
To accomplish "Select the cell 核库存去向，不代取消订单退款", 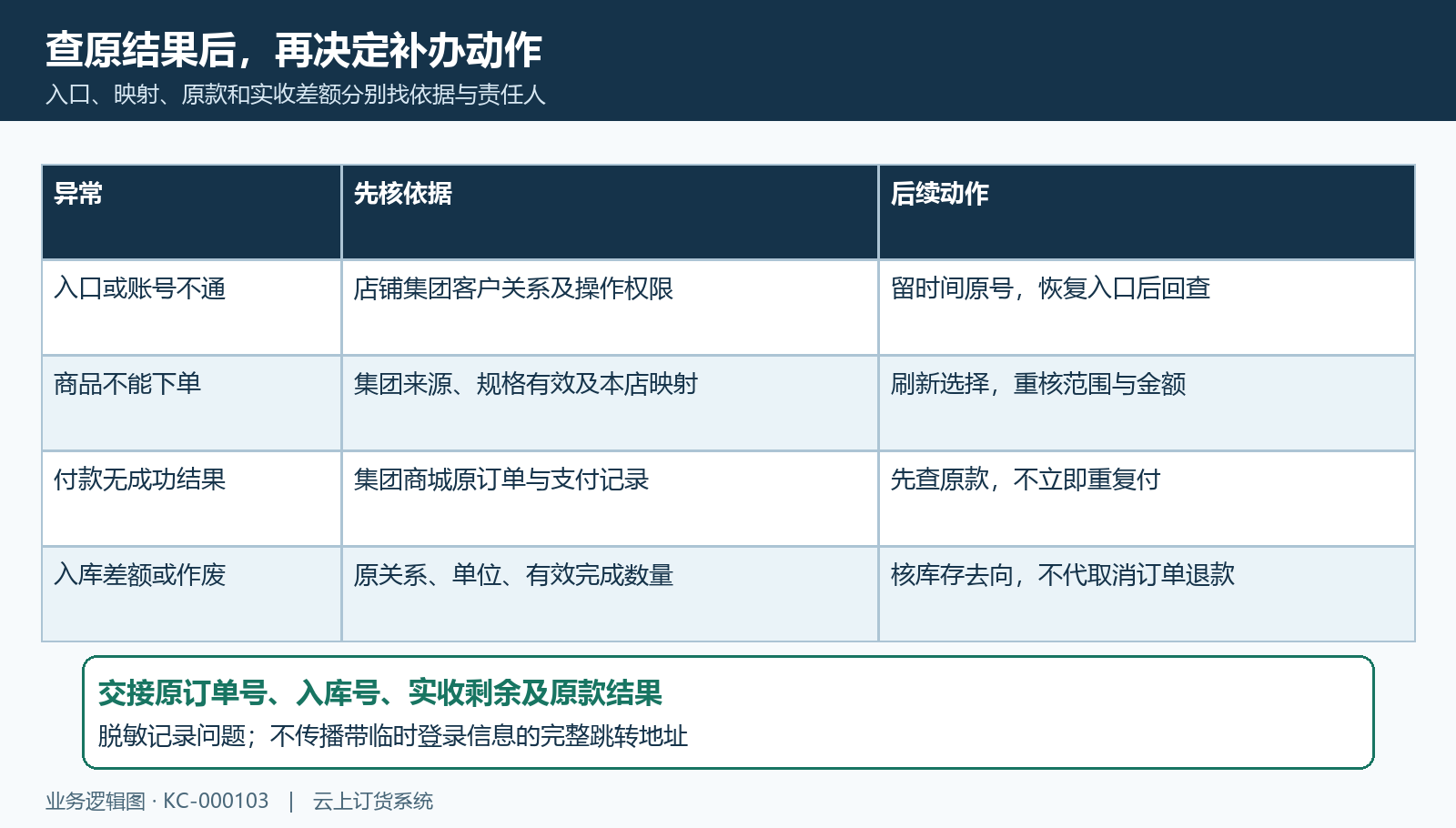I will pyautogui.click(x=1147, y=594).
